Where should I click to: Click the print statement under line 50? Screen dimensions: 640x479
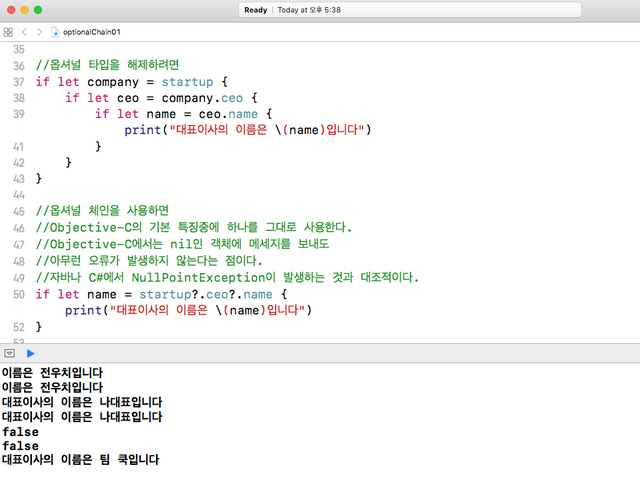click(x=188, y=310)
